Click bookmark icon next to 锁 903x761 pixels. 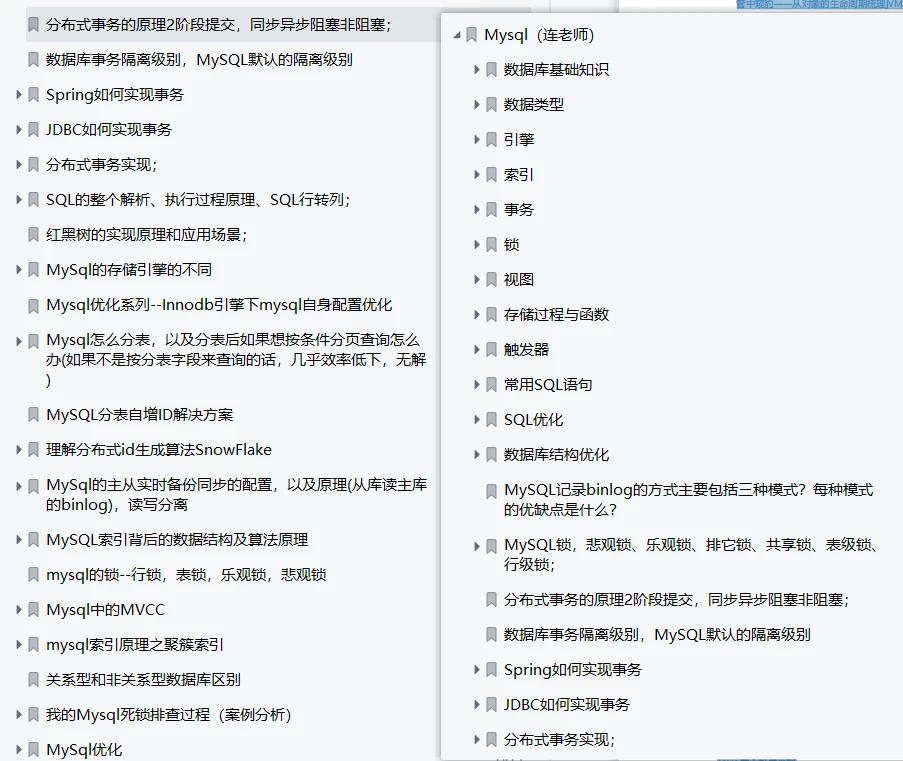pyautogui.click(x=491, y=245)
